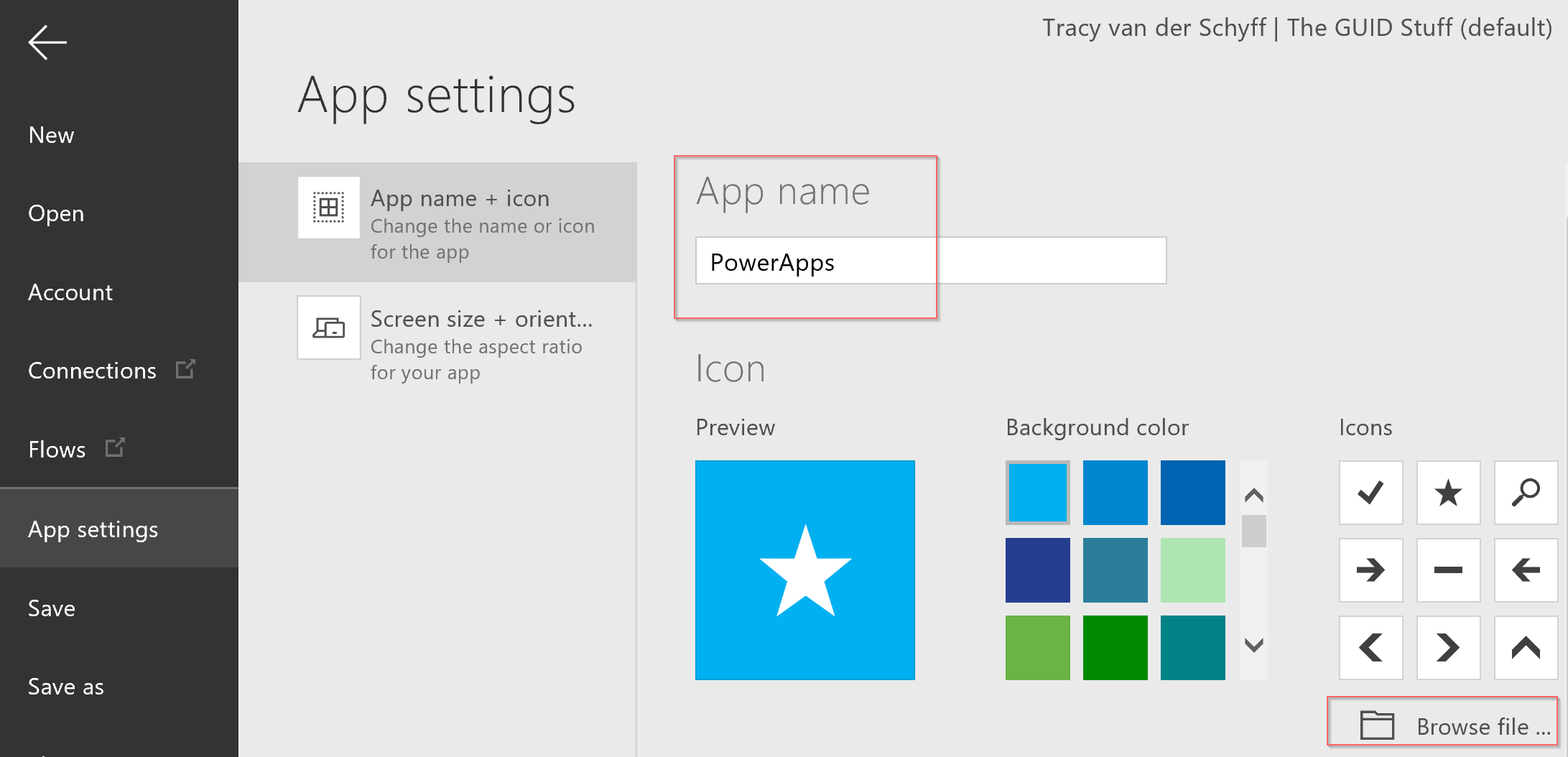
Task: Click the Screen size device icon
Action: [329, 328]
